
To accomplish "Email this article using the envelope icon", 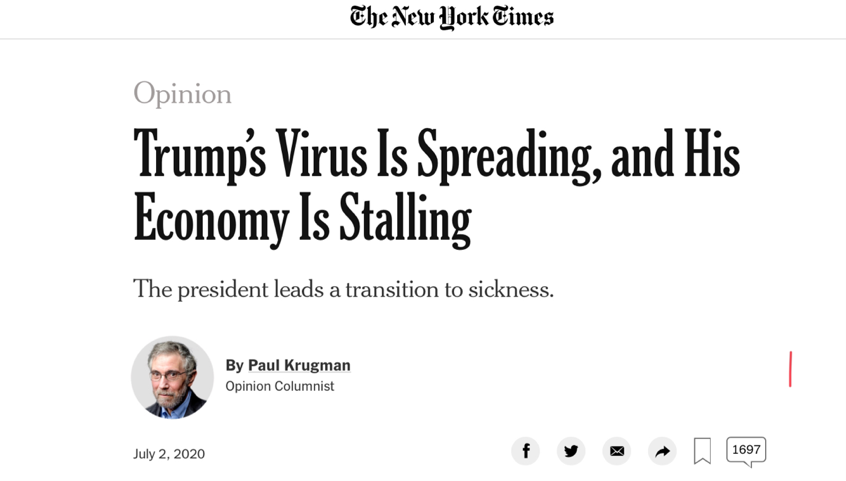I will (x=617, y=451).
